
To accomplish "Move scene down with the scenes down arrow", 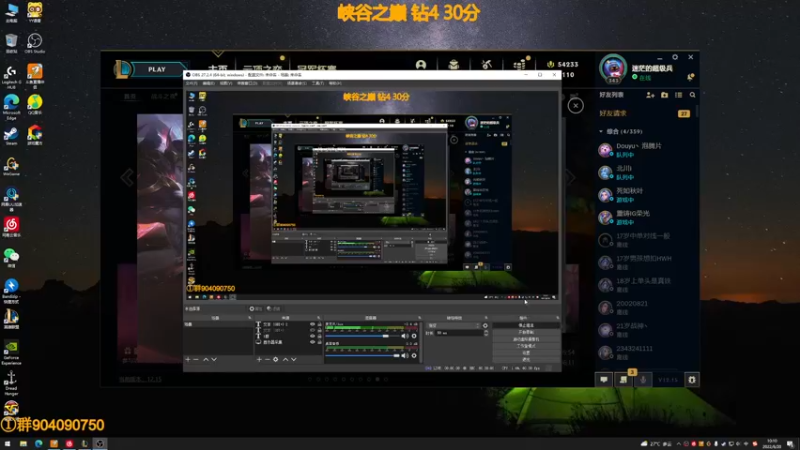I will 214,360.
